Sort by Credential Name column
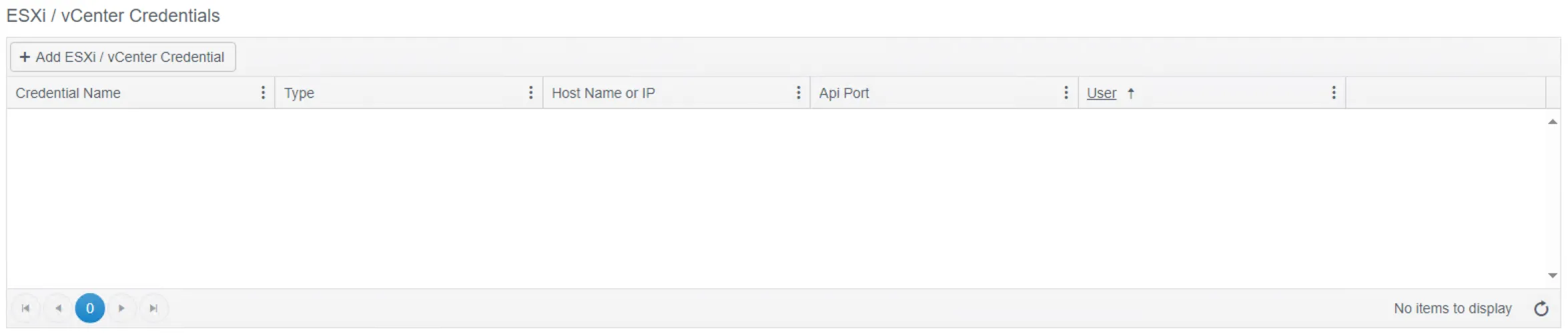 coord(68,93)
